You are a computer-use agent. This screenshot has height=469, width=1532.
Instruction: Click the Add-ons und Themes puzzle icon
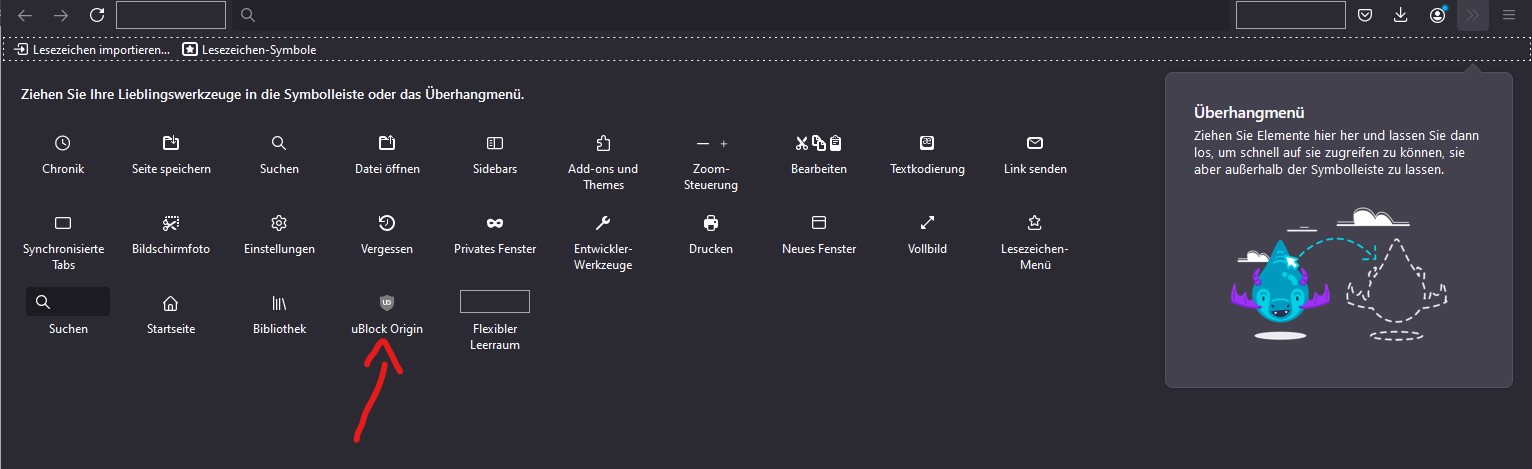(603, 143)
